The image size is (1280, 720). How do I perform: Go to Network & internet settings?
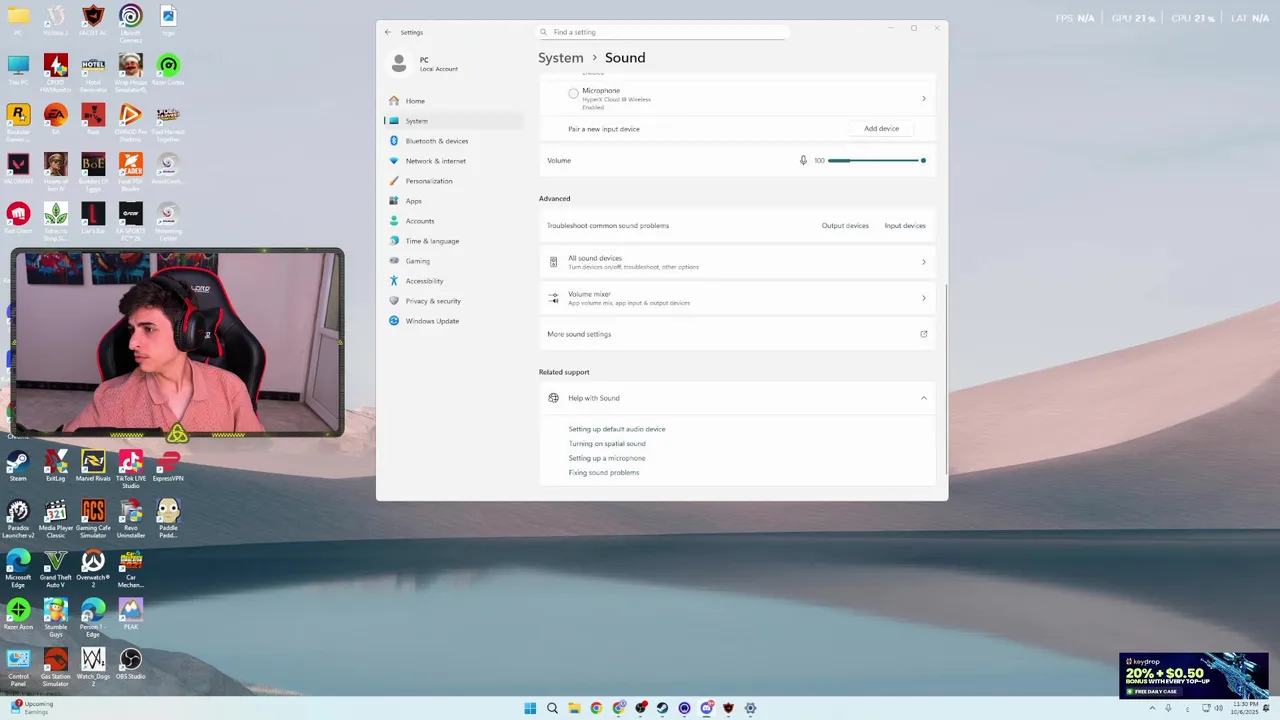click(453, 161)
